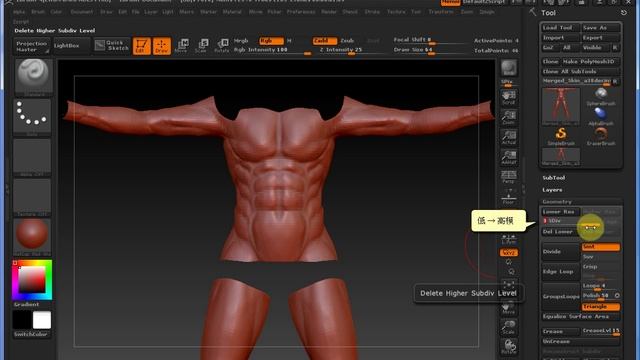Adjust the CreaseLvl slider
This screenshot has width=640, height=360.
(601, 331)
